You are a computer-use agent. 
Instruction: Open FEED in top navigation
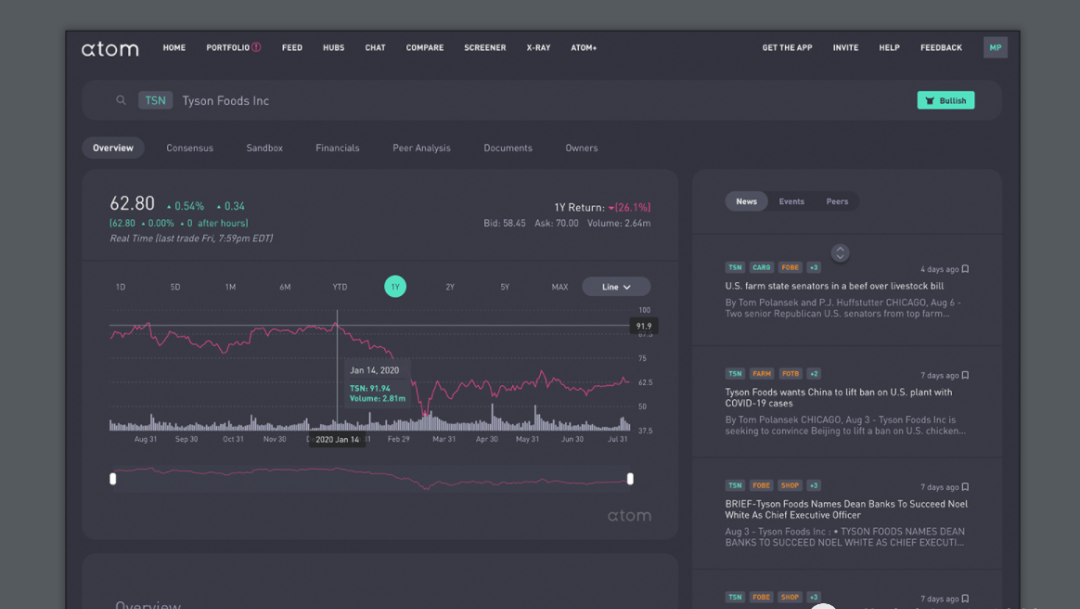(x=292, y=48)
